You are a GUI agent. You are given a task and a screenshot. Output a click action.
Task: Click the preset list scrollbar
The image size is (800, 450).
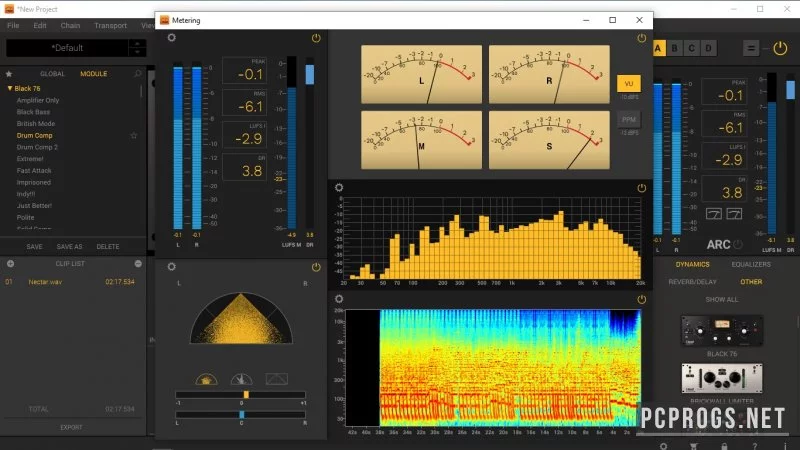pyautogui.click(x=141, y=92)
